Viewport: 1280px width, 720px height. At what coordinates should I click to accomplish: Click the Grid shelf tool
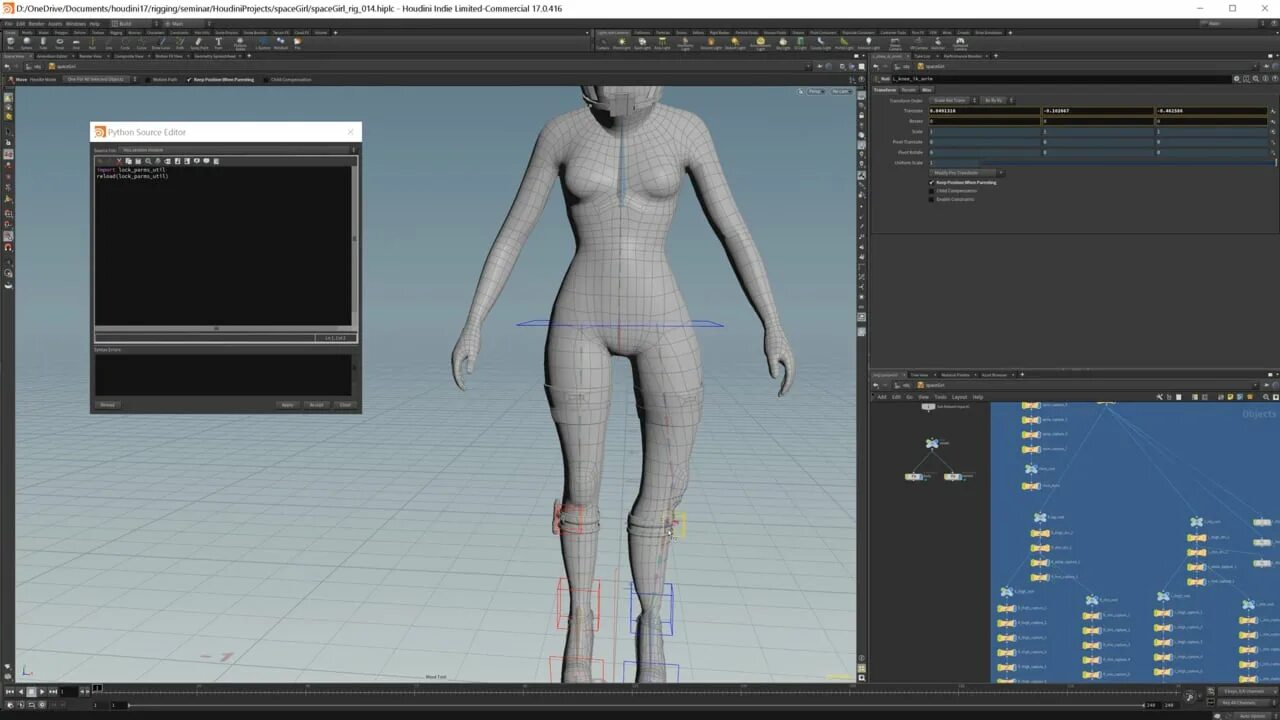pyautogui.click(x=76, y=43)
